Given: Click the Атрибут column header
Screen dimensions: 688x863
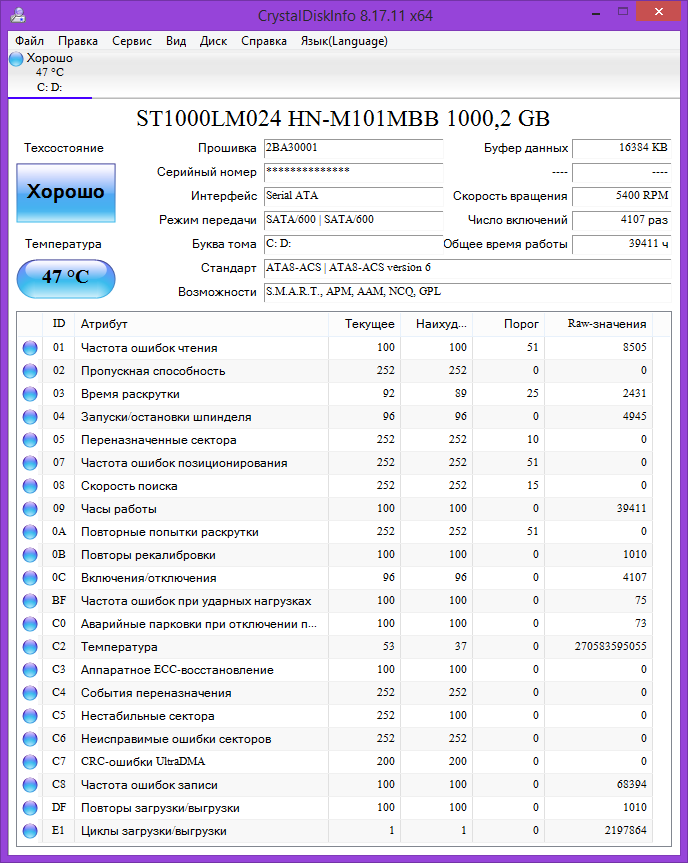Looking at the screenshot, I should (201, 324).
